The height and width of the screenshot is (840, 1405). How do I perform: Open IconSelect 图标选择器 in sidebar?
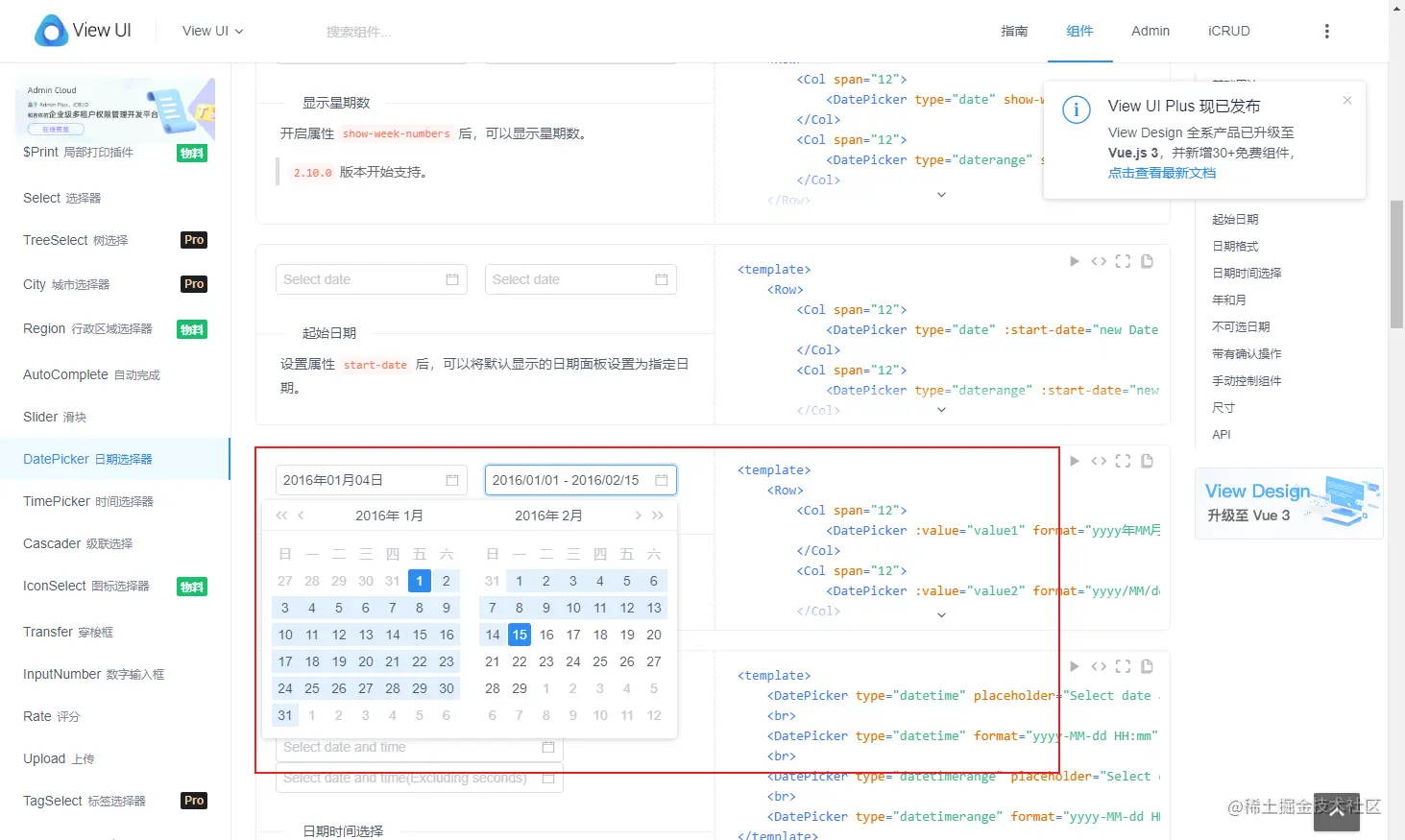[x=115, y=586]
